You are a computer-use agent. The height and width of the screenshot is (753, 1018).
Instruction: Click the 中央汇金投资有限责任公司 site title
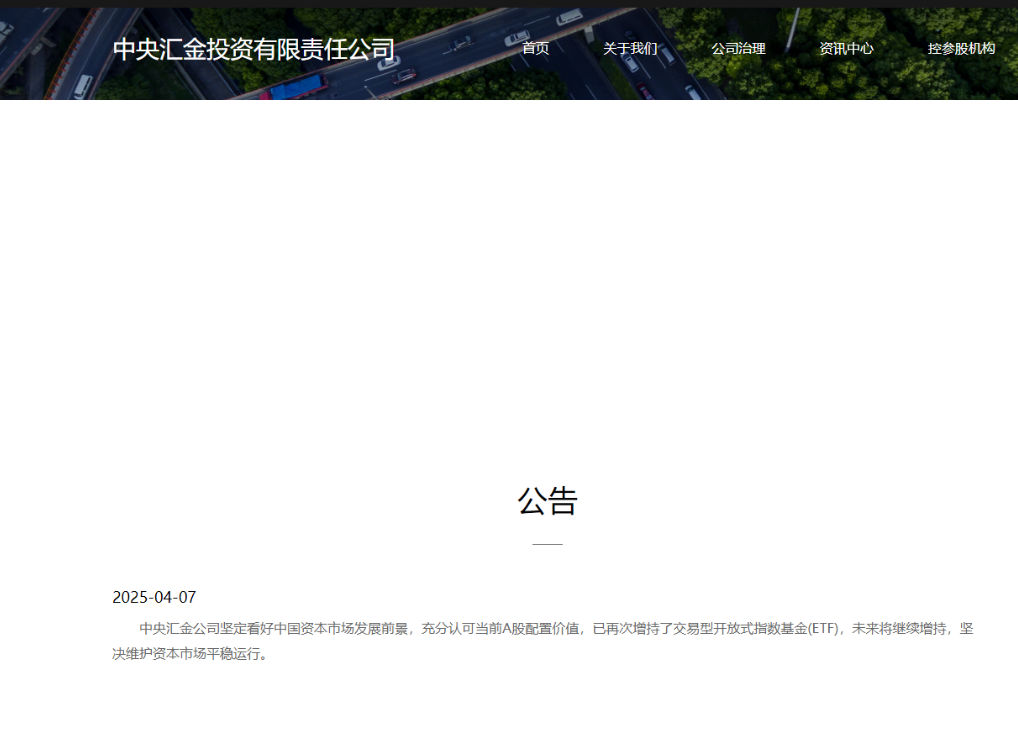click(254, 49)
